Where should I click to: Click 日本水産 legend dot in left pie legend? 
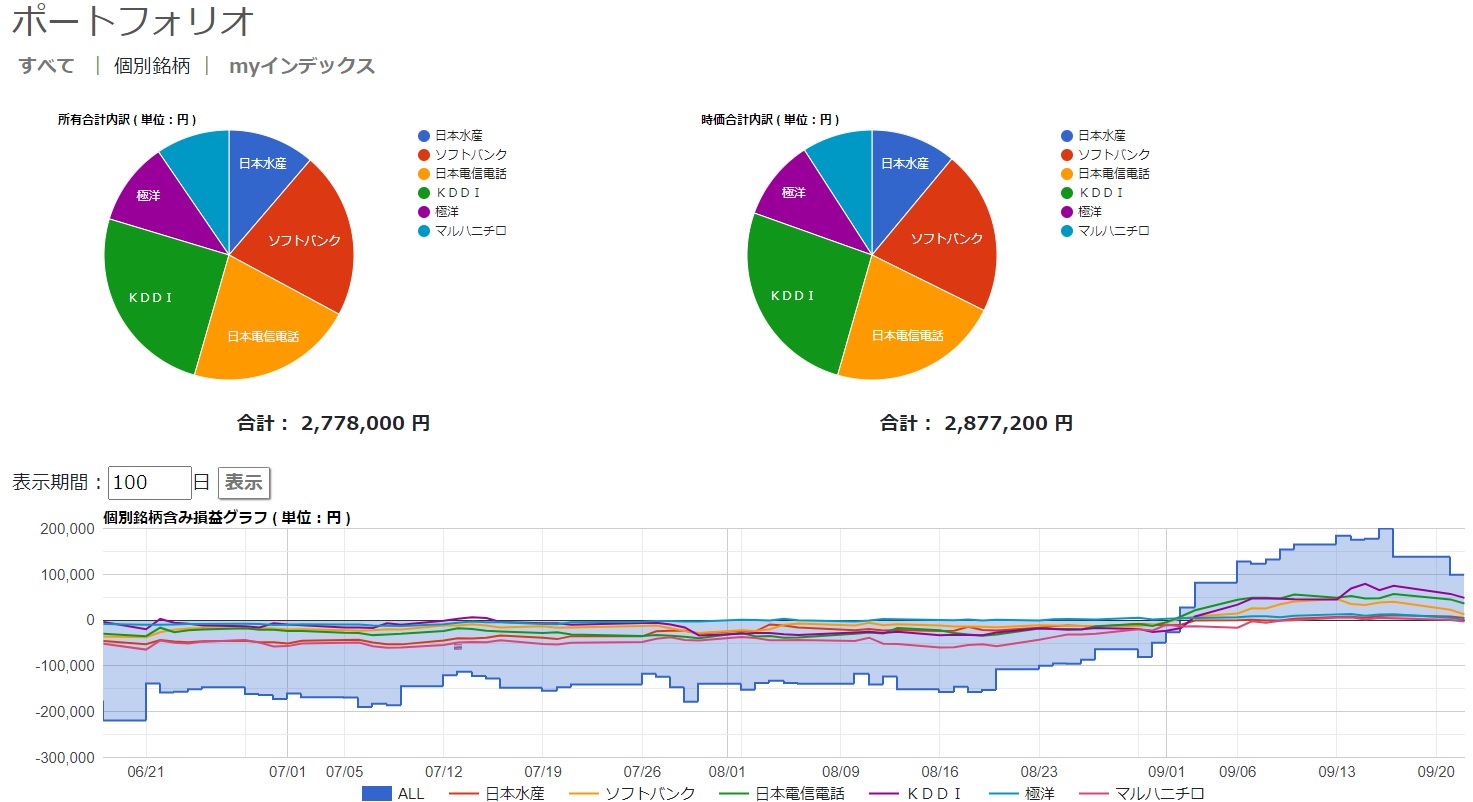tap(424, 136)
